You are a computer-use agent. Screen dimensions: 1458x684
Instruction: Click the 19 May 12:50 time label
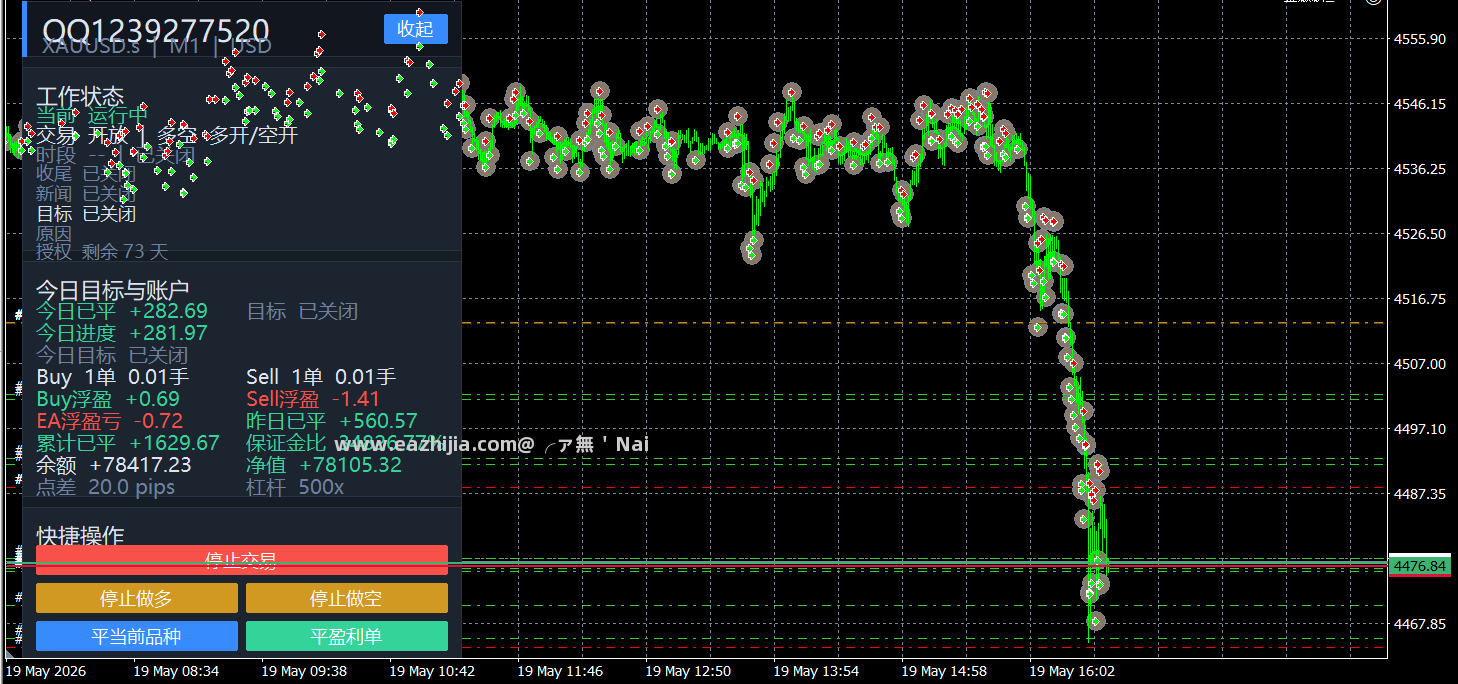tap(688, 671)
